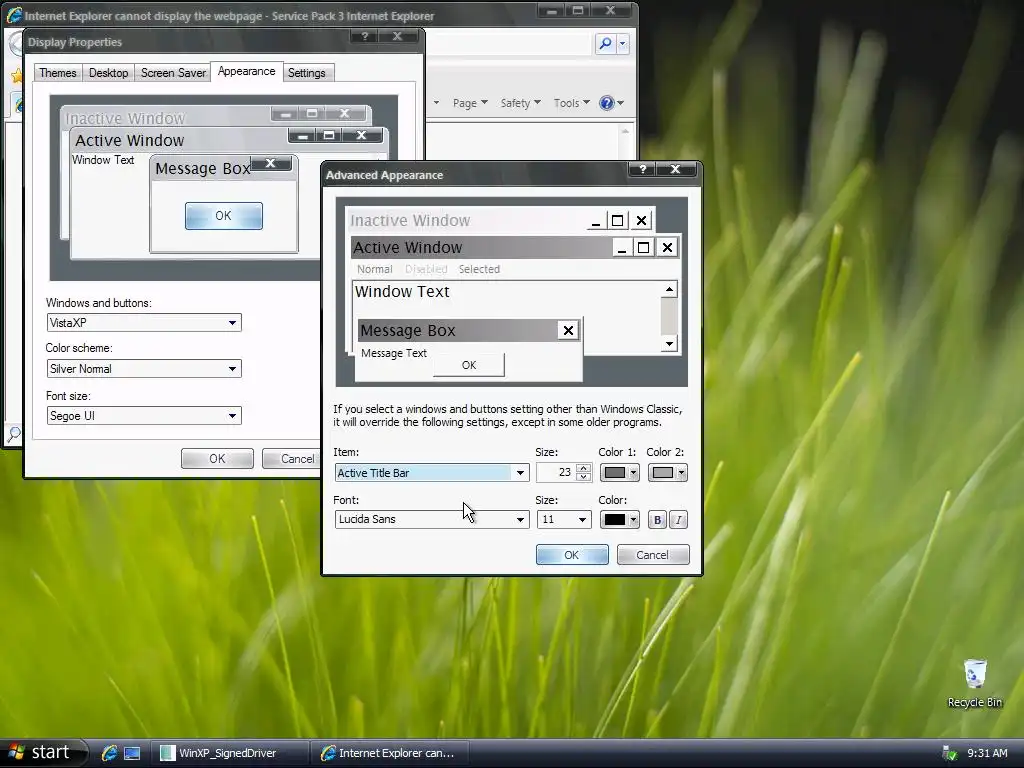1024x768 pixels.
Task: Open Color scheme dropdown showing Silver Normal
Action: (x=144, y=369)
